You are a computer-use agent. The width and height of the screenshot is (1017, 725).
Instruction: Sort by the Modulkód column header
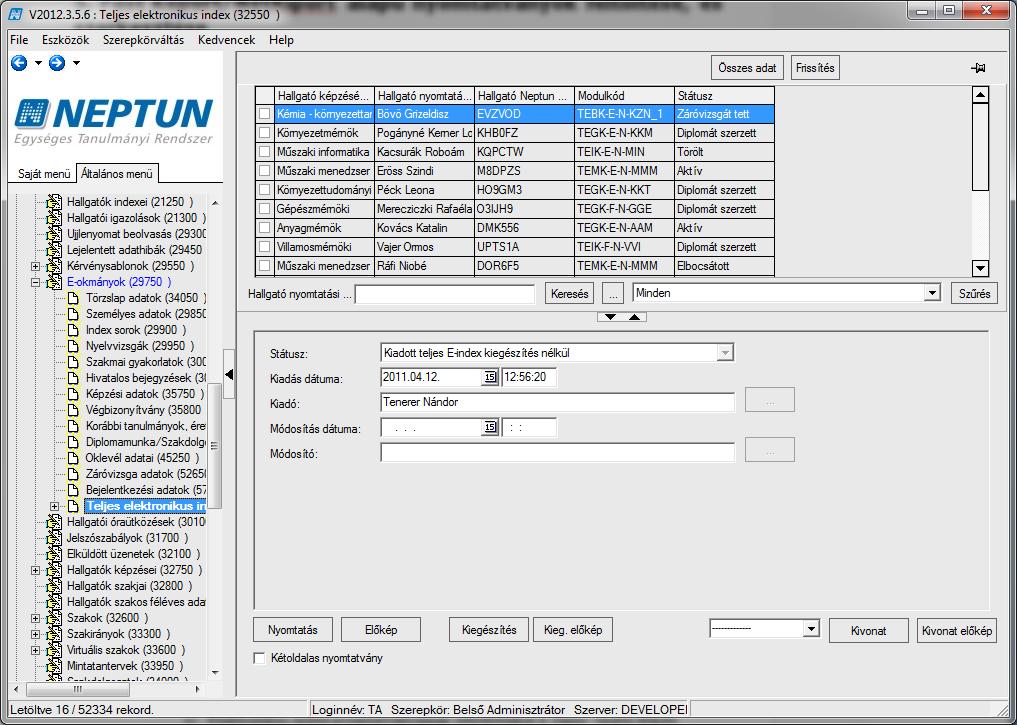coord(625,96)
